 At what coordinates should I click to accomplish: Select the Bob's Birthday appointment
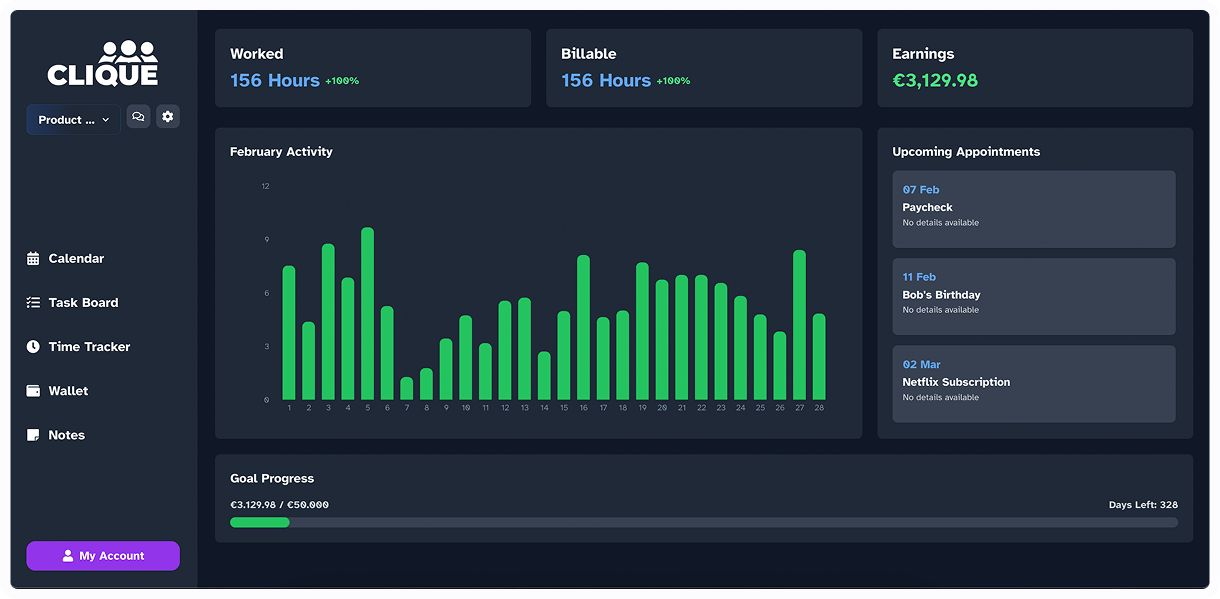[x=1033, y=296]
